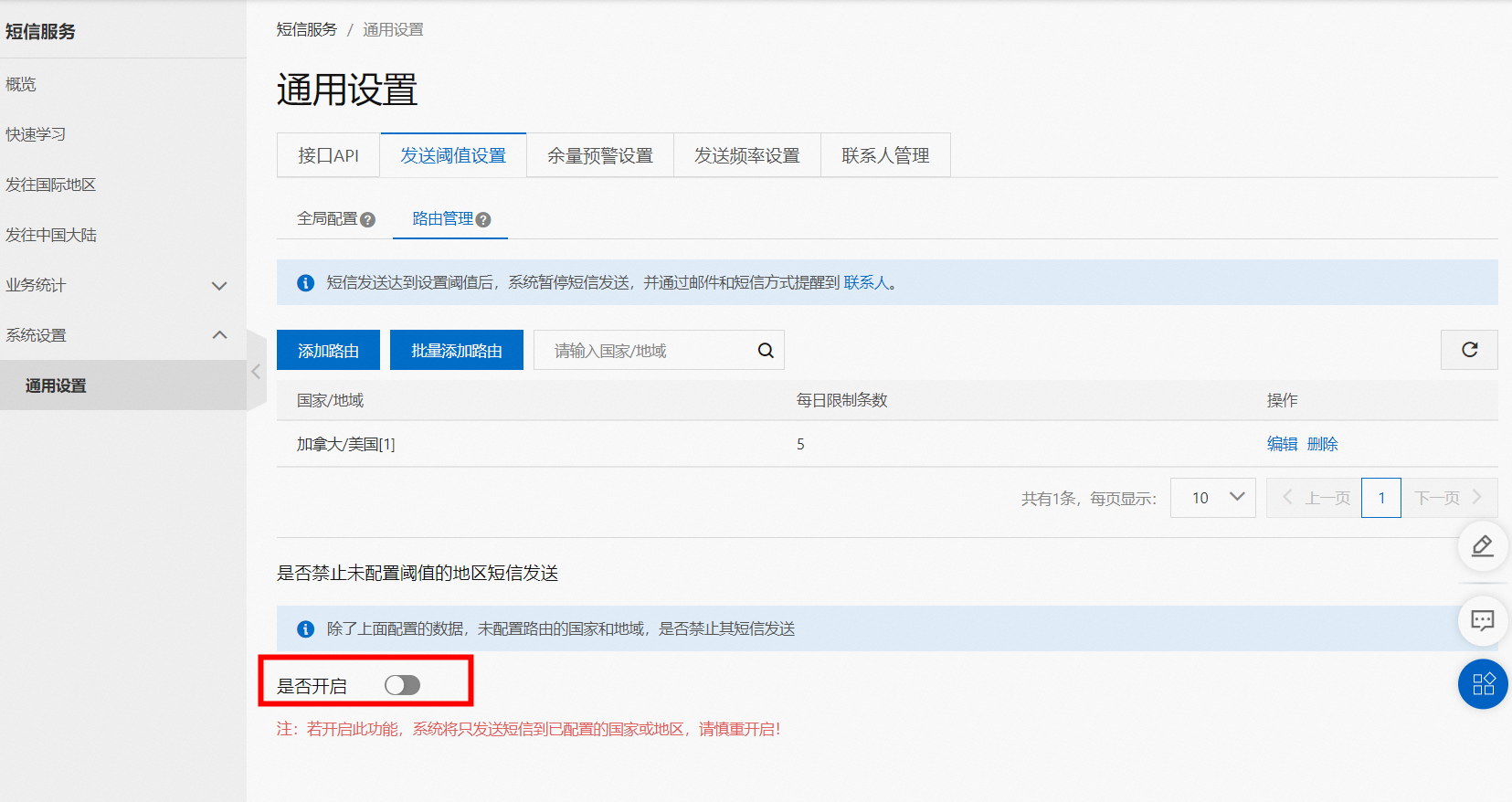Click 短信服务 breadcrumb link
Image resolution: width=1512 pixels, height=802 pixels.
307,29
